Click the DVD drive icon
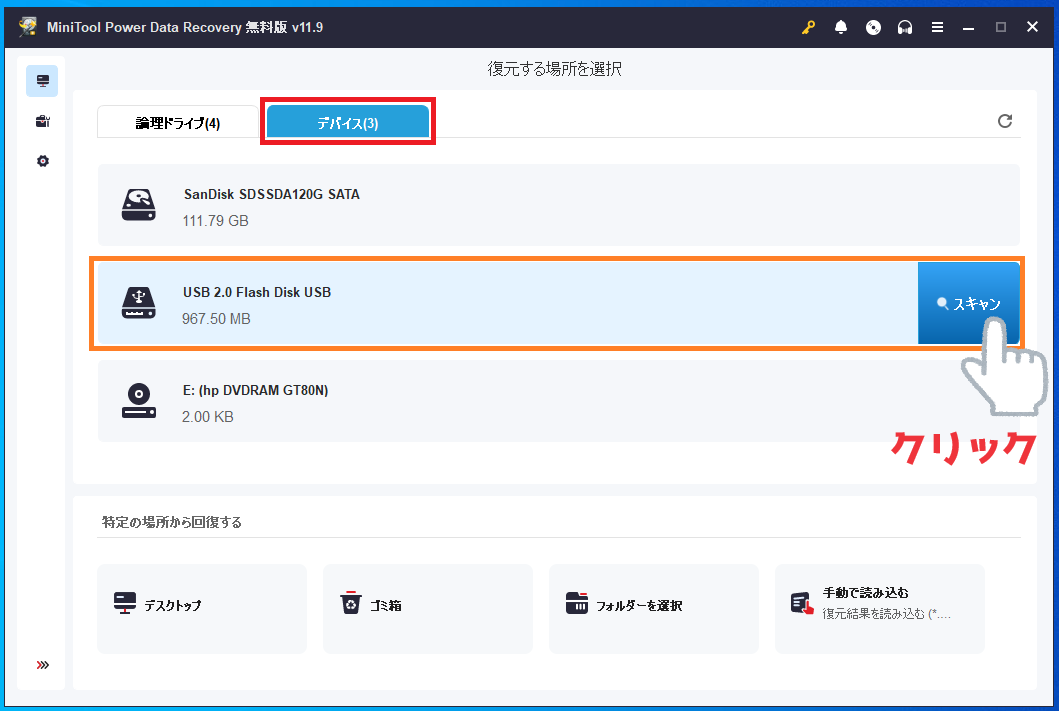 [138, 401]
